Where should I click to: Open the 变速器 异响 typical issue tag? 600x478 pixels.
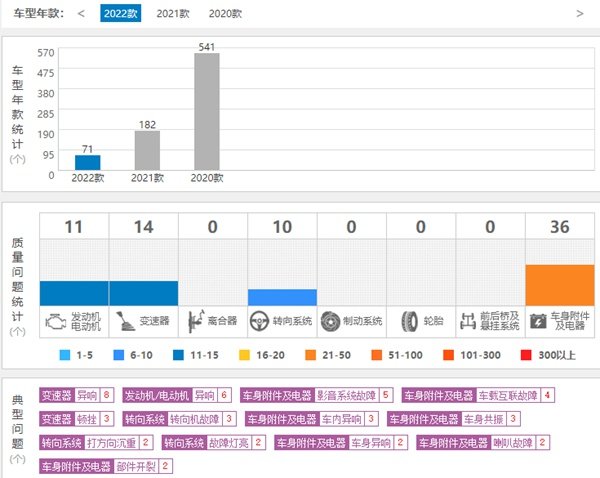[76, 395]
